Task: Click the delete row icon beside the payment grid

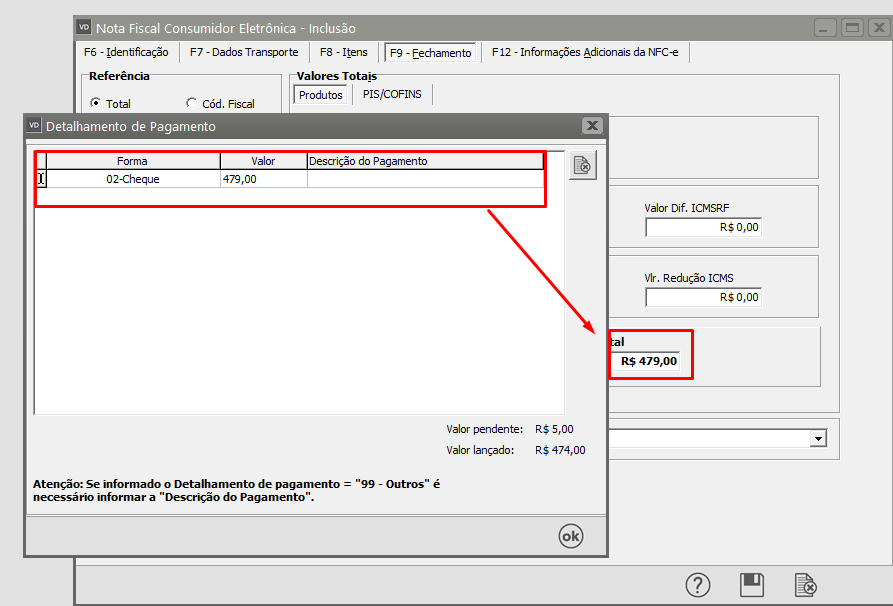Action: 582,166
